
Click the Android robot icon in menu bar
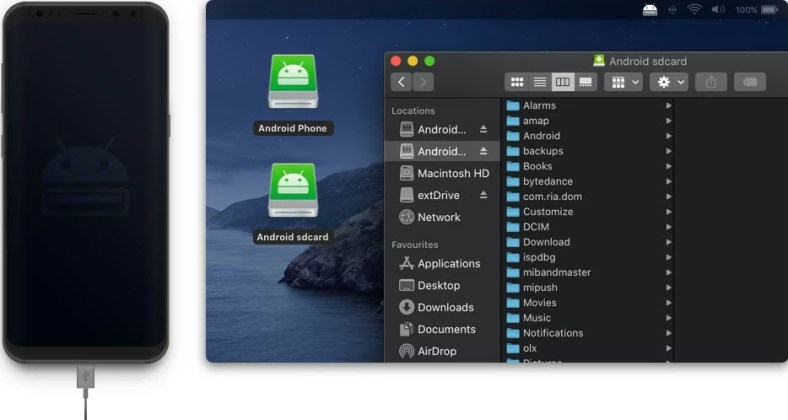650,10
